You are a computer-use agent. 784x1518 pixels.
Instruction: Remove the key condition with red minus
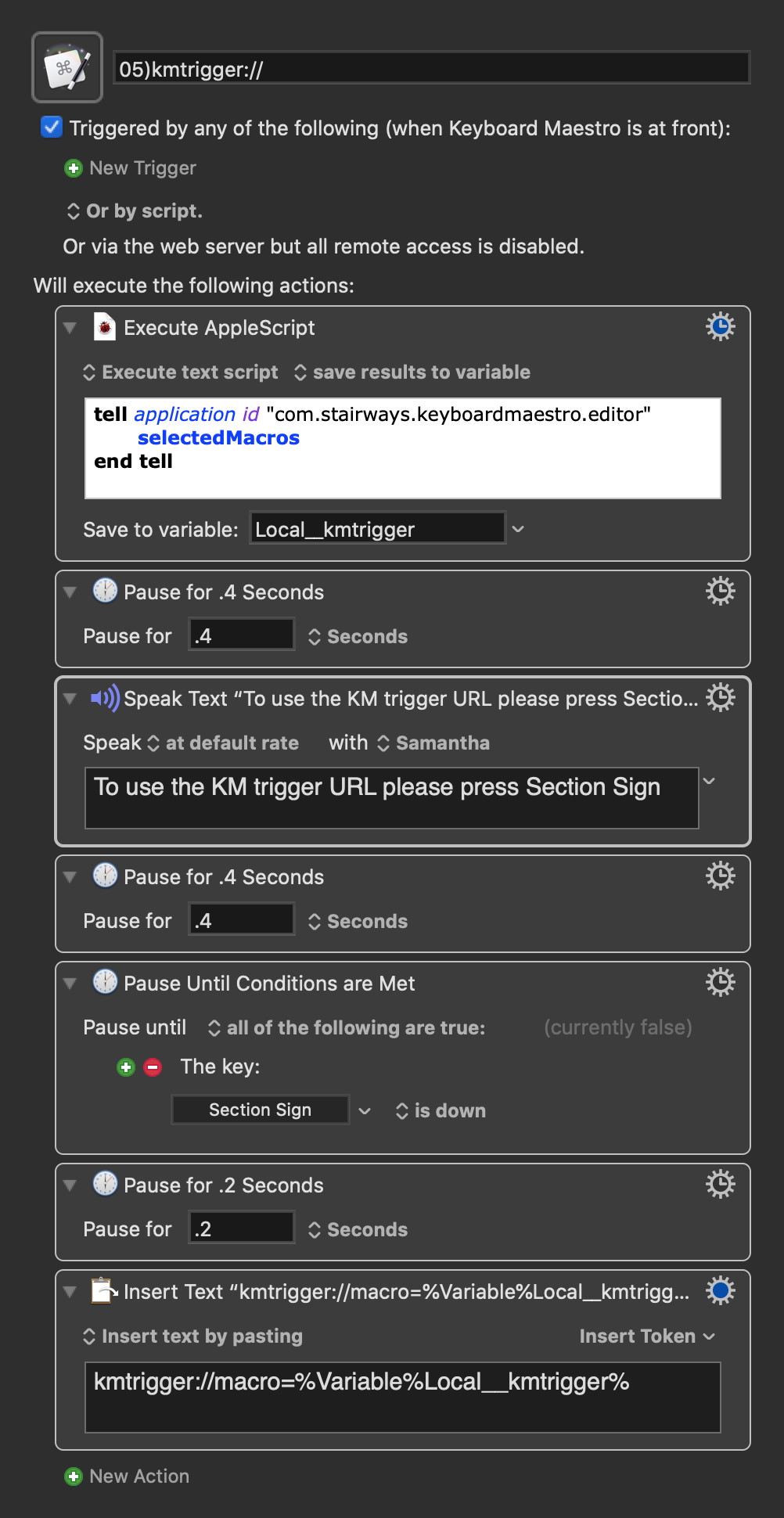pyautogui.click(x=153, y=1067)
